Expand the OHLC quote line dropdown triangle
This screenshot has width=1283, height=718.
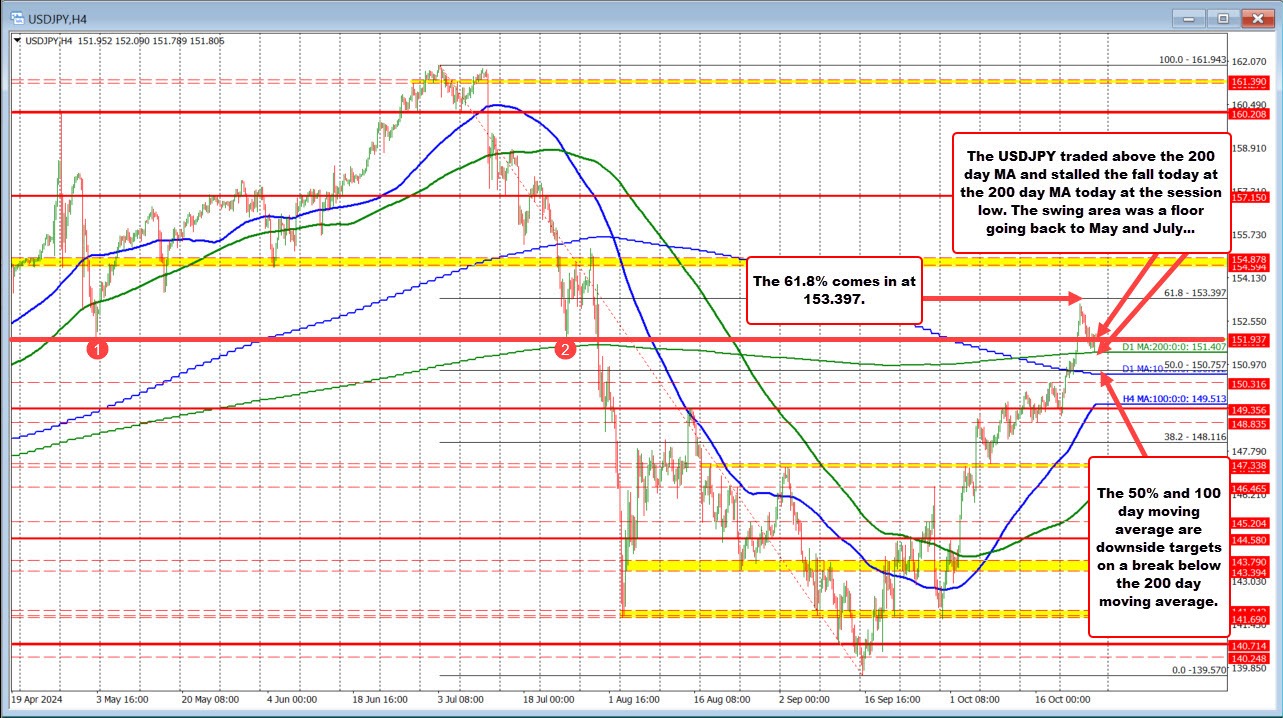(x=18, y=41)
